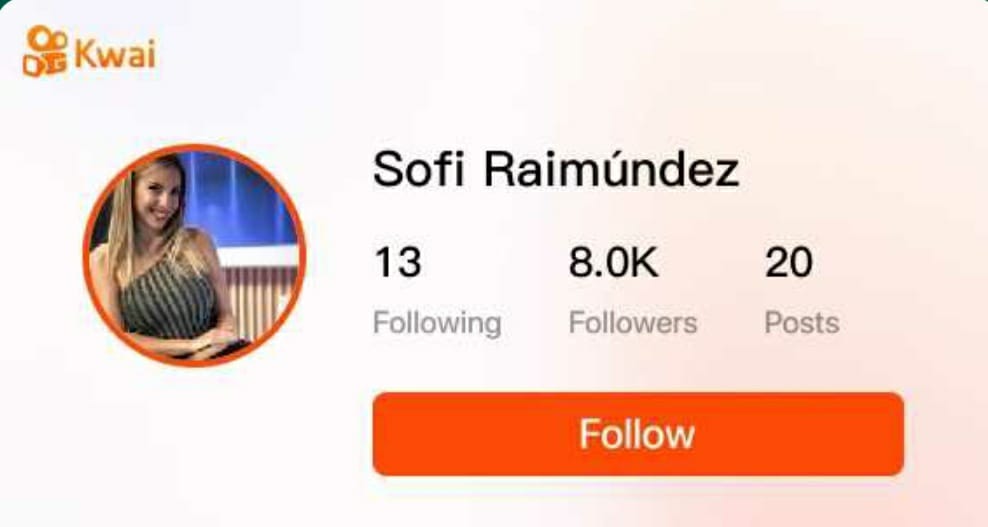The image size is (988, 527).
Task: Click the 20 posts count
Action: pyautogui.click(x=789, y=262)
